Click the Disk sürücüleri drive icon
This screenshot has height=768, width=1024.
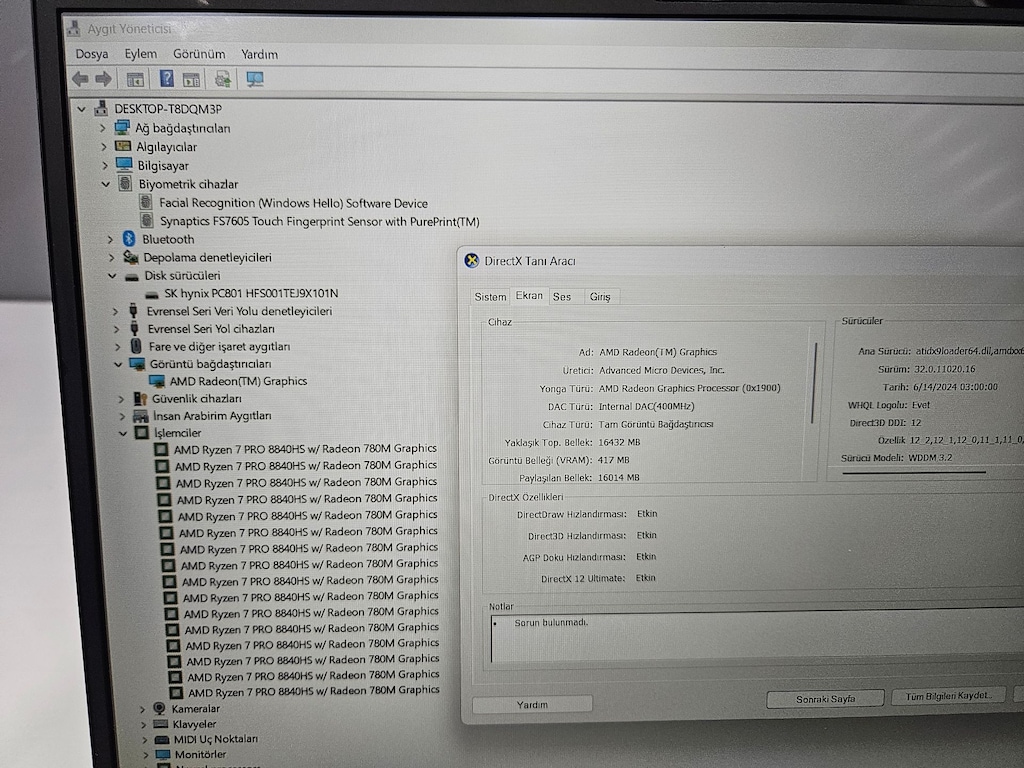click(131, 276)
